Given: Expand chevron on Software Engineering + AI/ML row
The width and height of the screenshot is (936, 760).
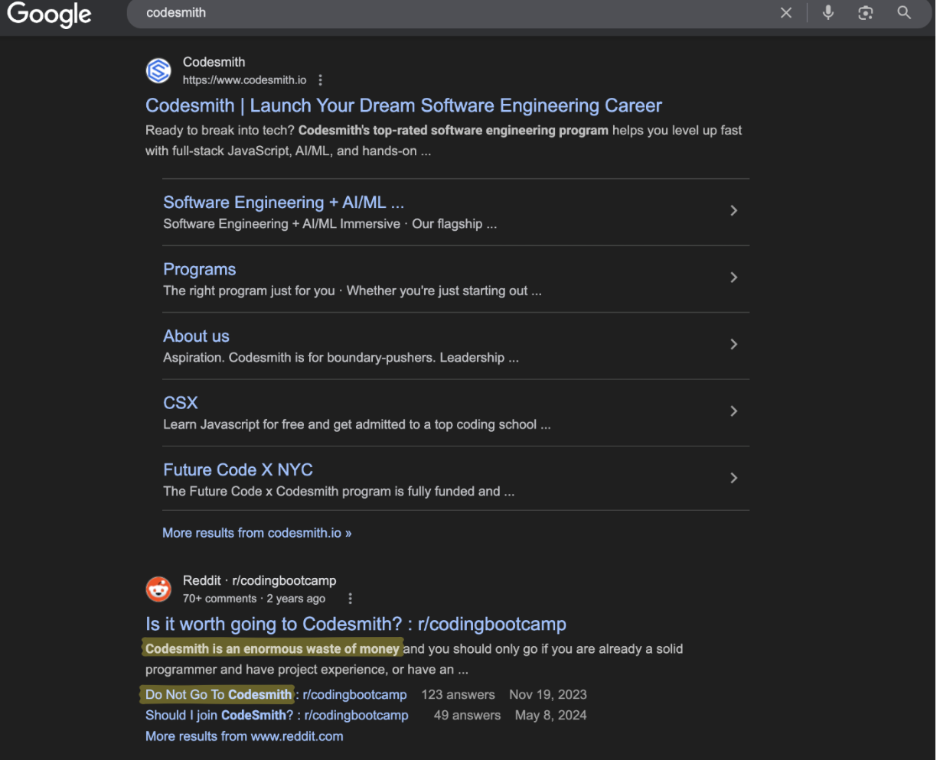Looking at the screenshot, I should coord(734,211).
